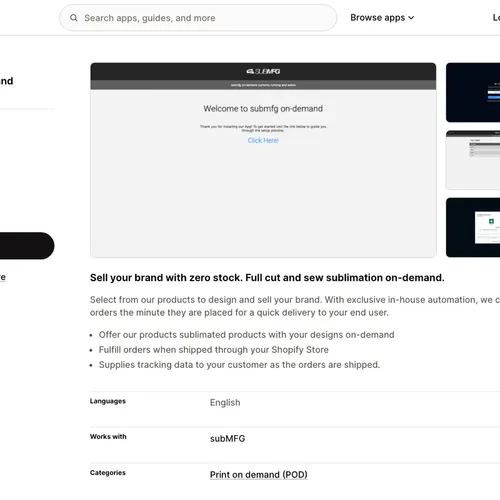Click the subMFG value under Works with
The height and width of the screenshot is (500, 500).
tap(227, 439)
